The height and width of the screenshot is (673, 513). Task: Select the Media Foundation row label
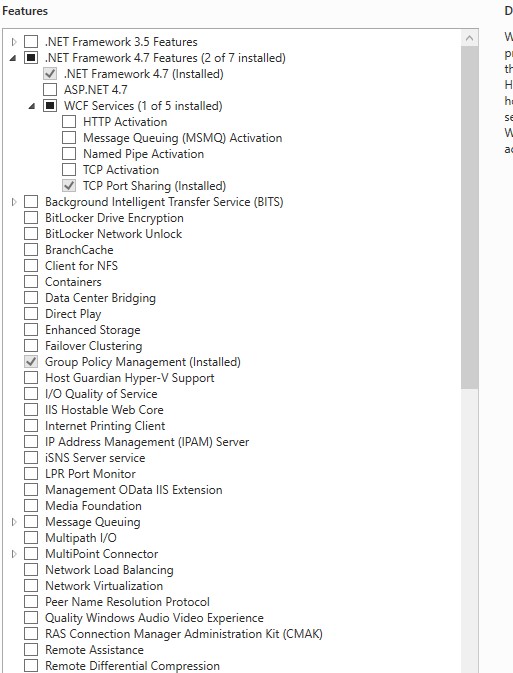(x=93, y=506)
